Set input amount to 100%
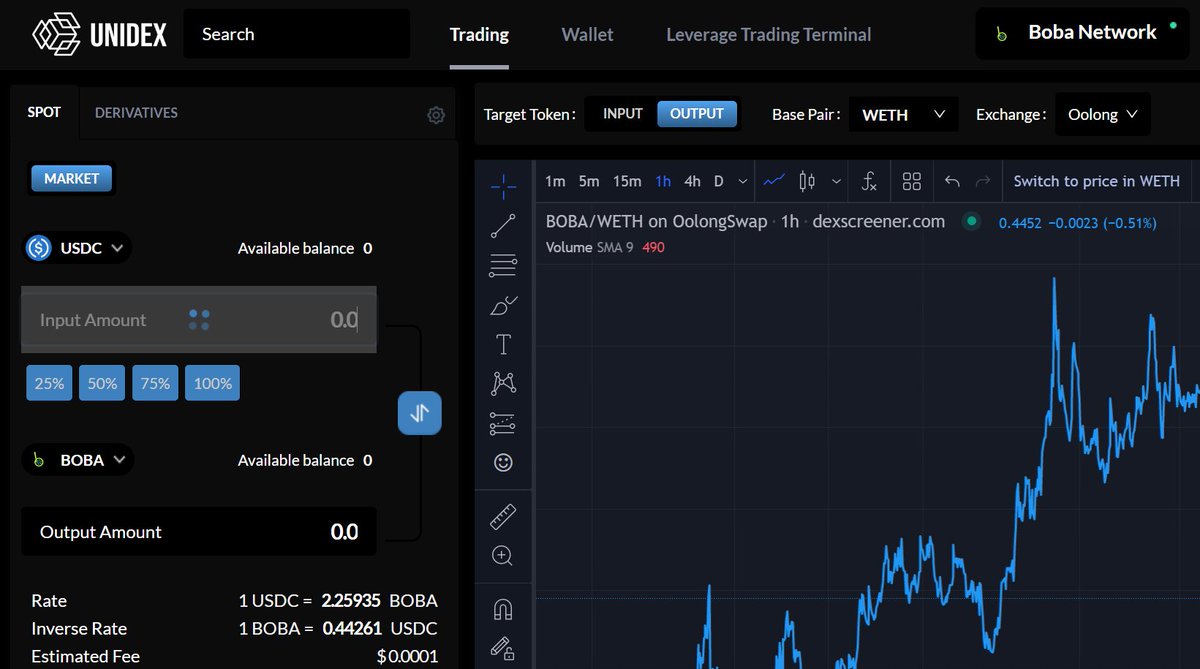 (x=212, y=383)
